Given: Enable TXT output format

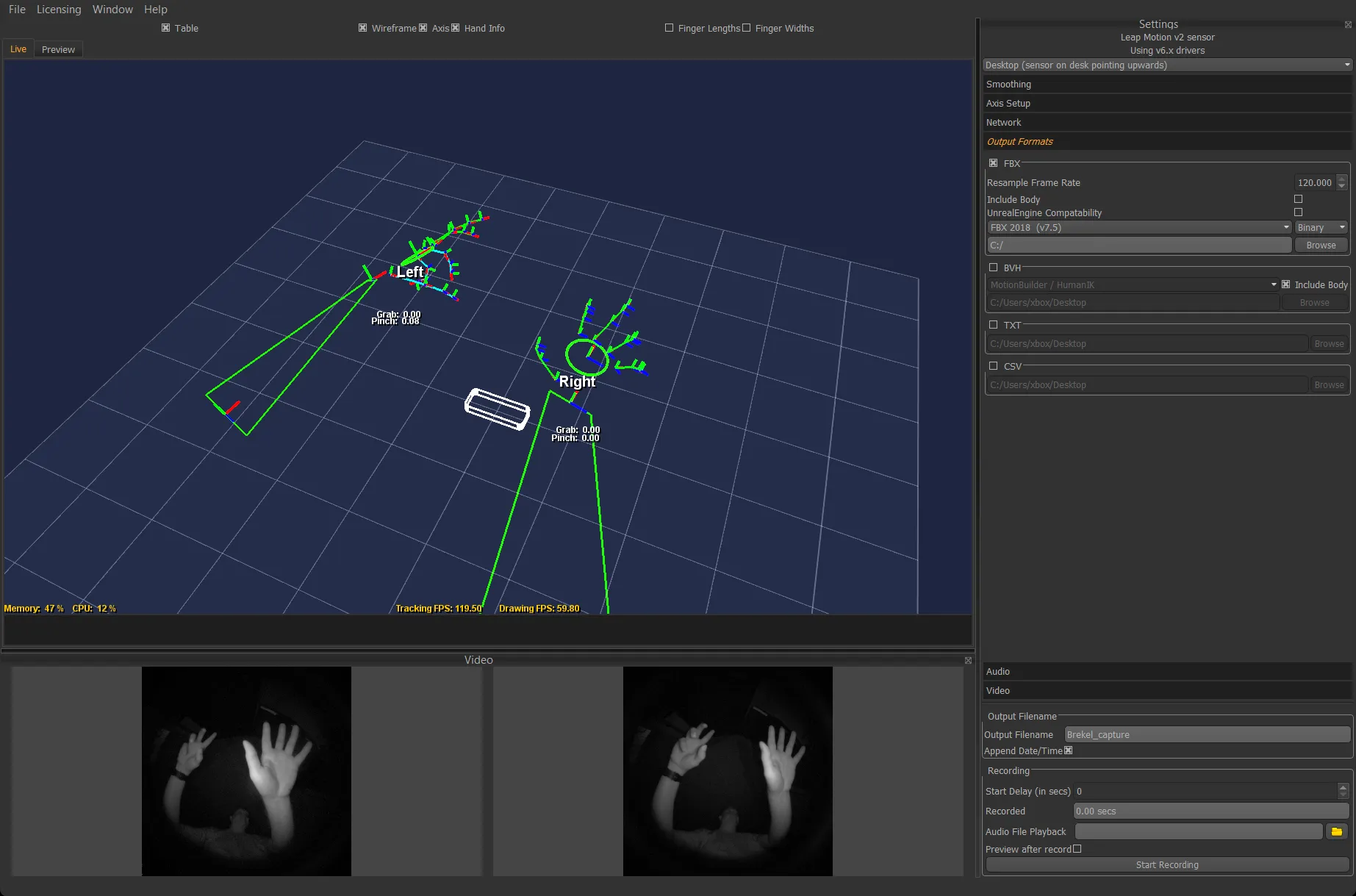Looking at the screenshot, I should [993, 325].
